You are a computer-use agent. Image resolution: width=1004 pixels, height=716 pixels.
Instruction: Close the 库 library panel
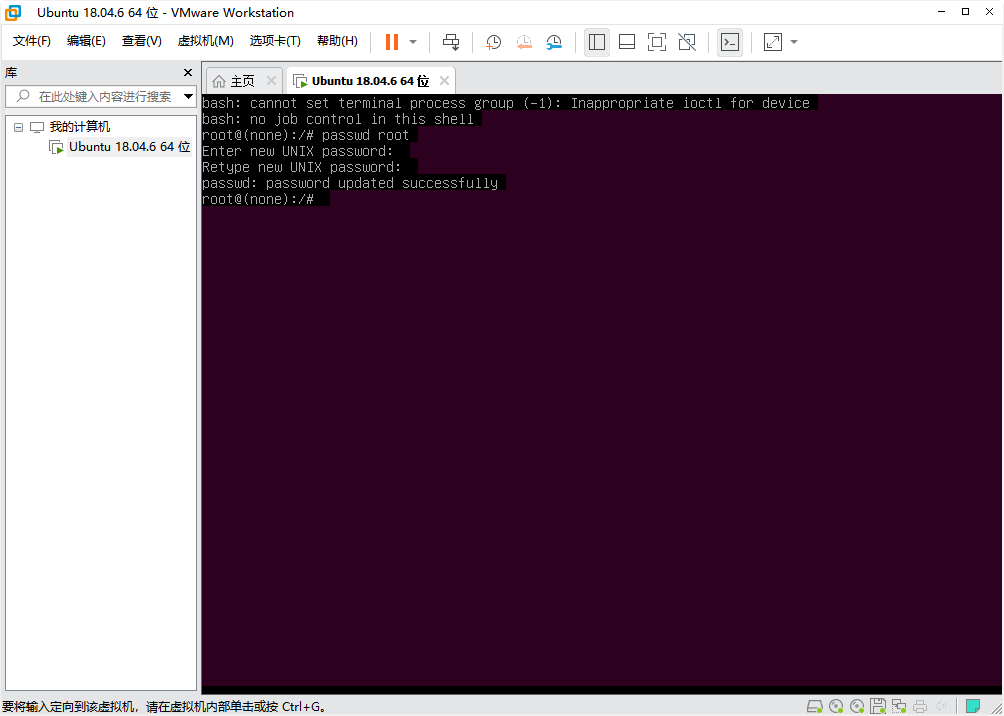coord(188,72)
